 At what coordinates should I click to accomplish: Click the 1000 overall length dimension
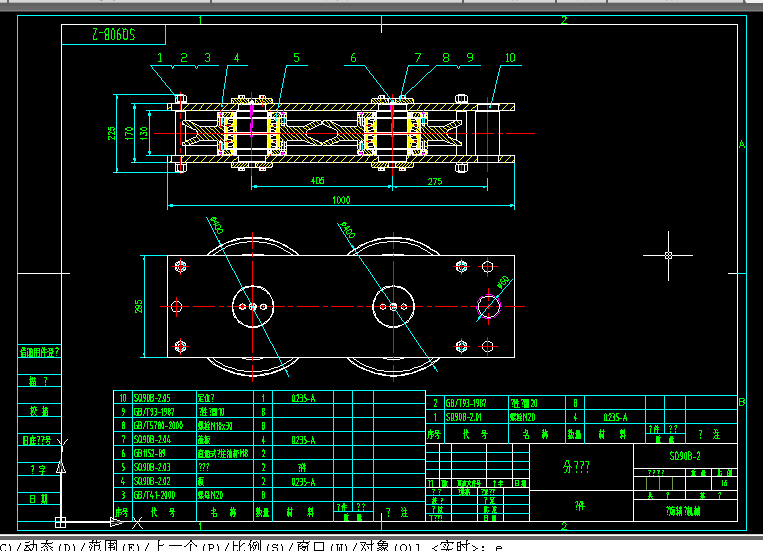341,200
